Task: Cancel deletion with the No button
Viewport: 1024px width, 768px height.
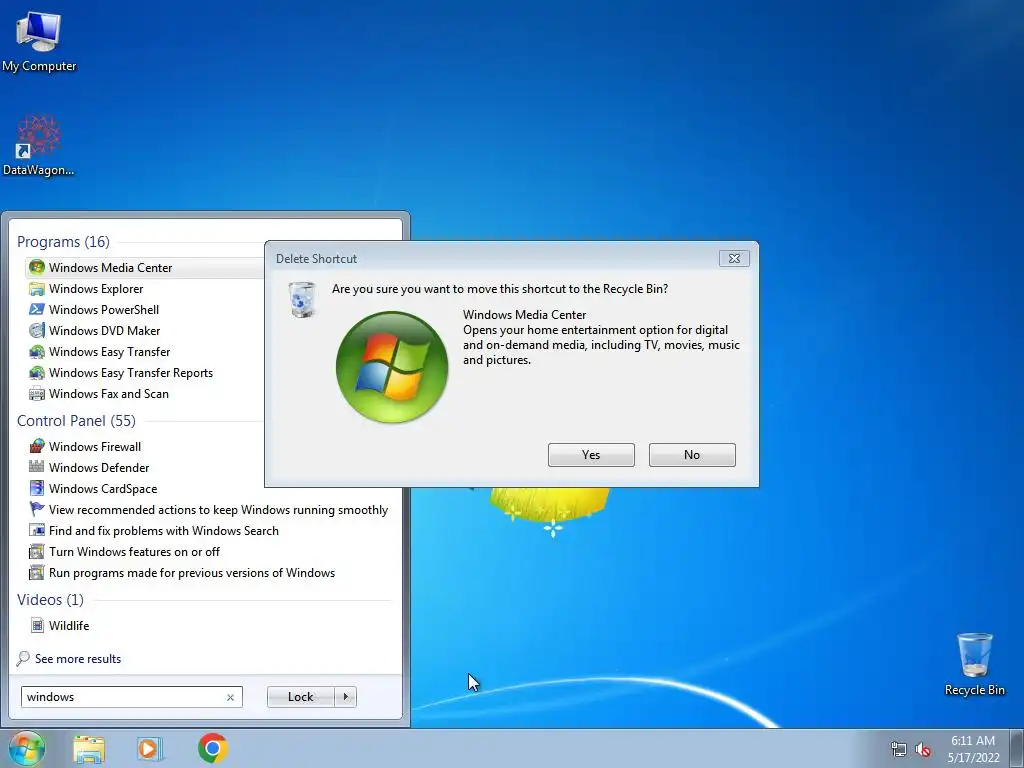Action: point(692,455)
